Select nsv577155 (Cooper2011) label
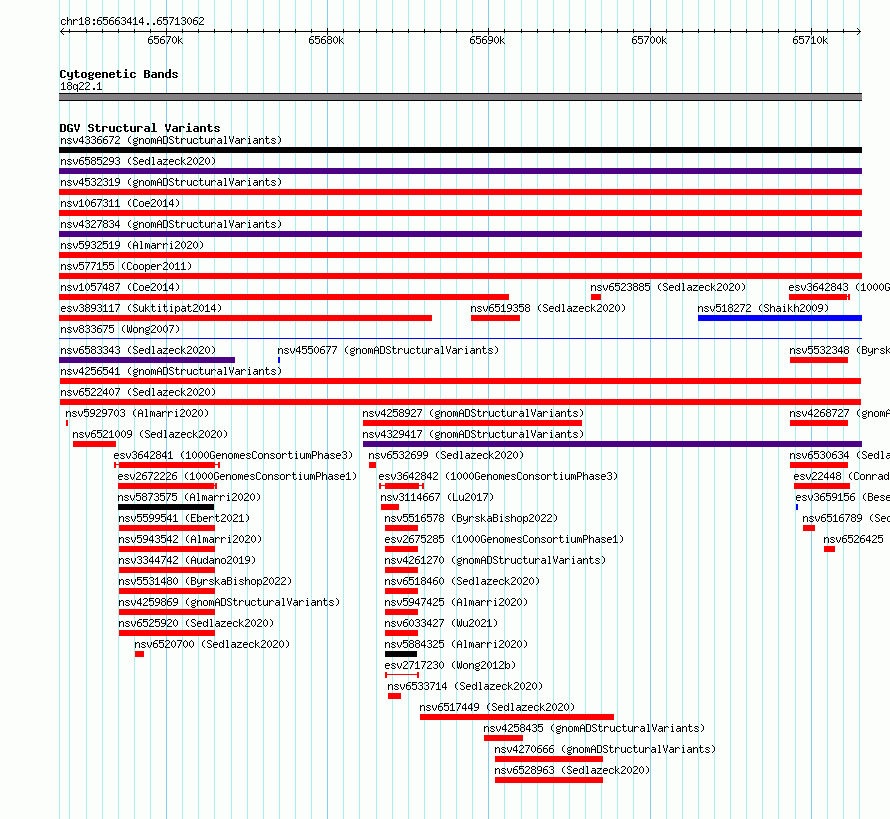Screen dimensions: 890x819 click(126, 266)
